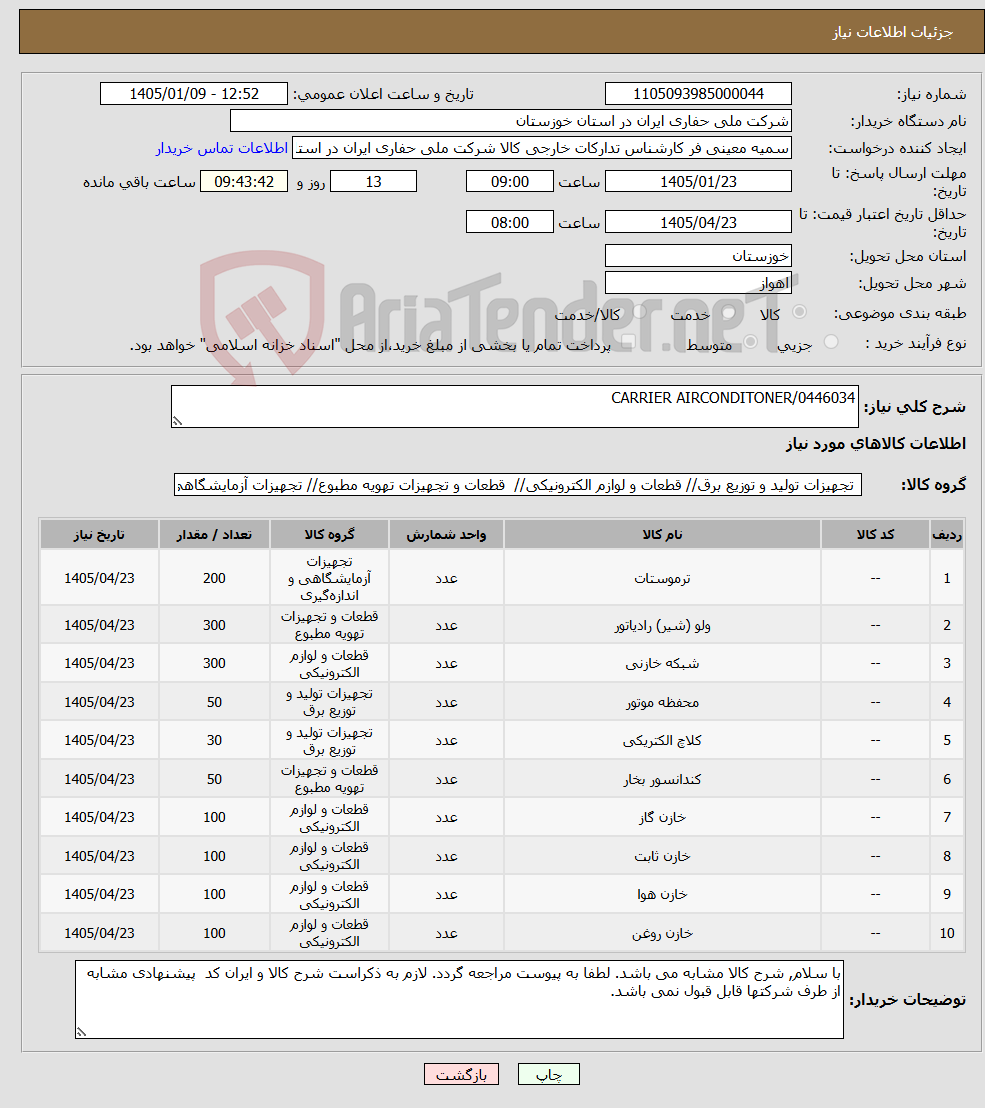Image resolution: width=985 pixels, height=1108 pixels.
Task: Click the اطلاعات کالاهای مورد نیاز heading
Action: coord(875,444)
